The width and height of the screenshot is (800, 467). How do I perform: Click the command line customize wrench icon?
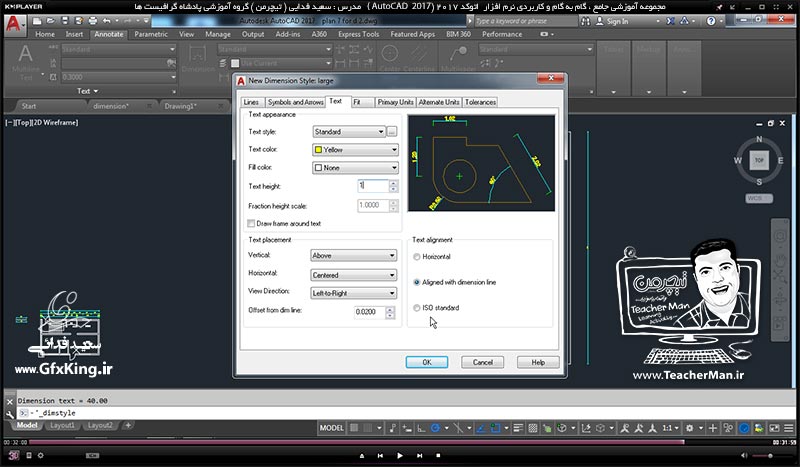pyautogui.click(x=10, y=414)
